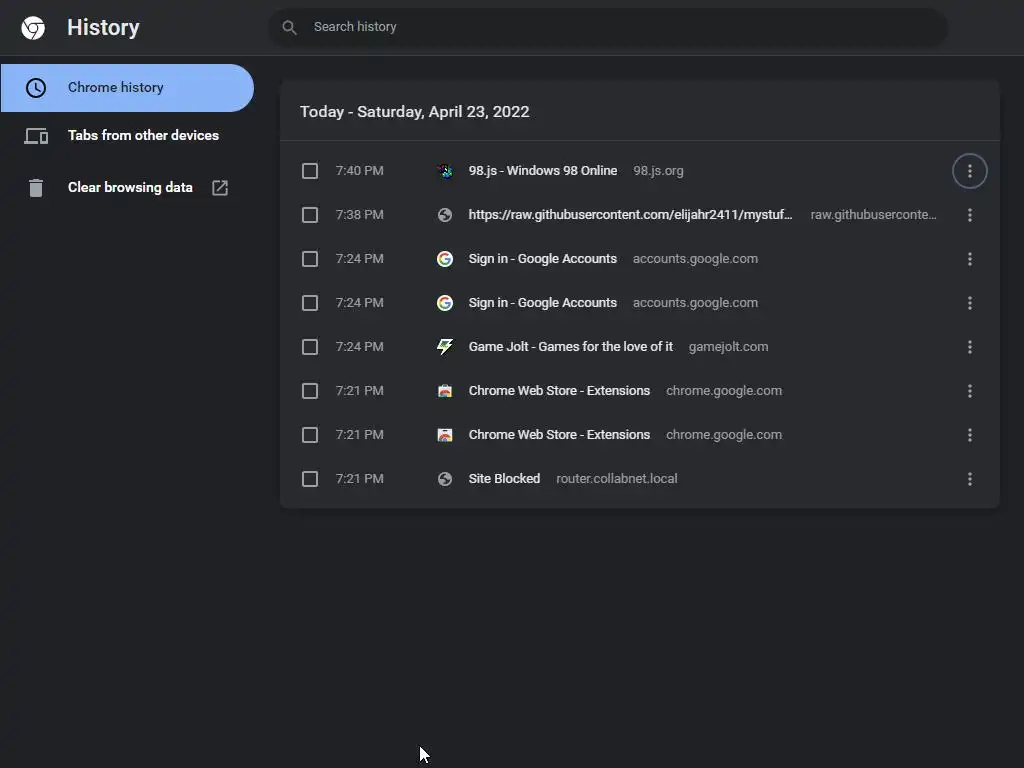Click the Chrome logo icon
The image size is (1024, 768).
pyautogui.click(x=33, y=28)
